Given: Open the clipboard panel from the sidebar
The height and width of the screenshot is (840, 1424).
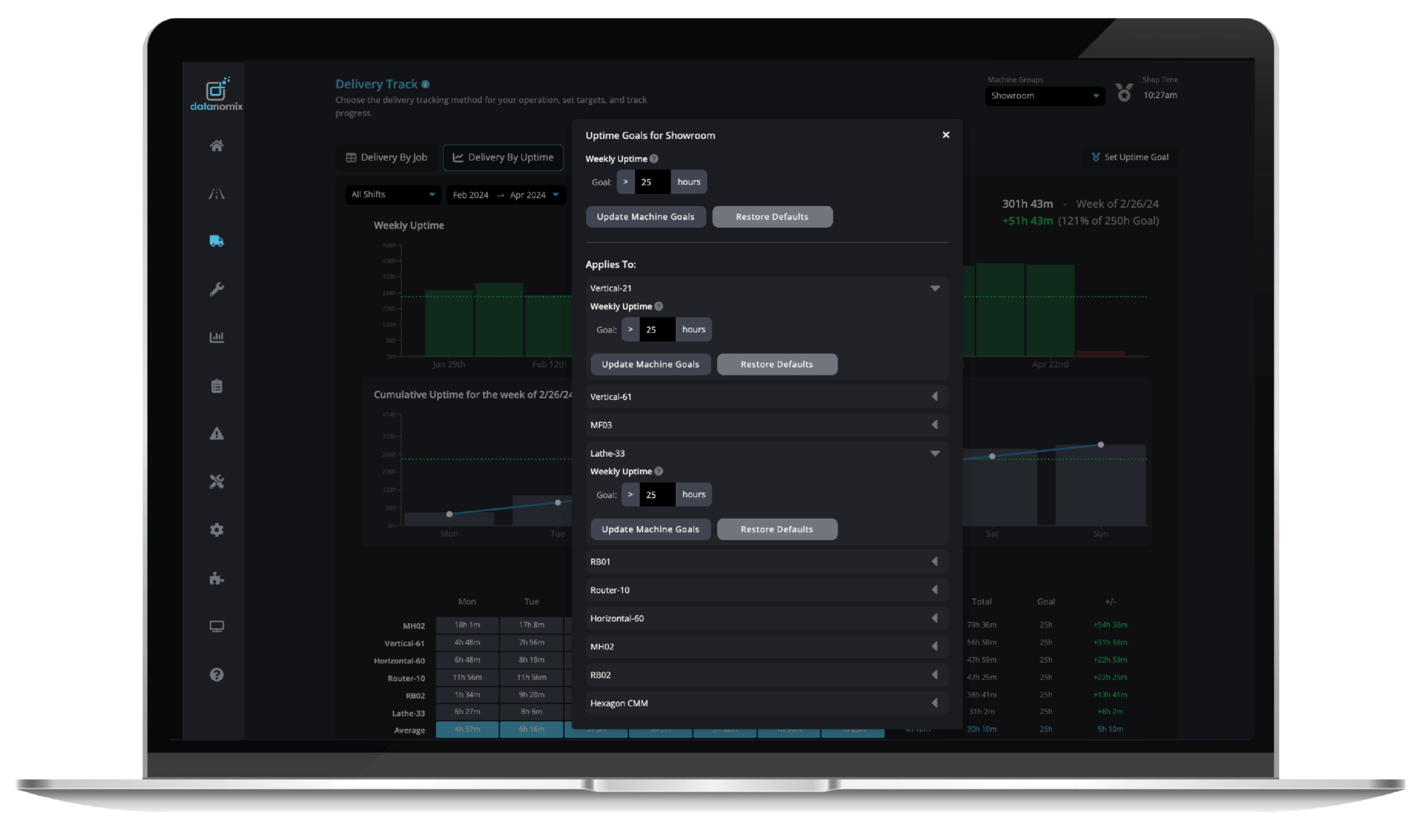Looking at the screenshot, I should 216,386.
